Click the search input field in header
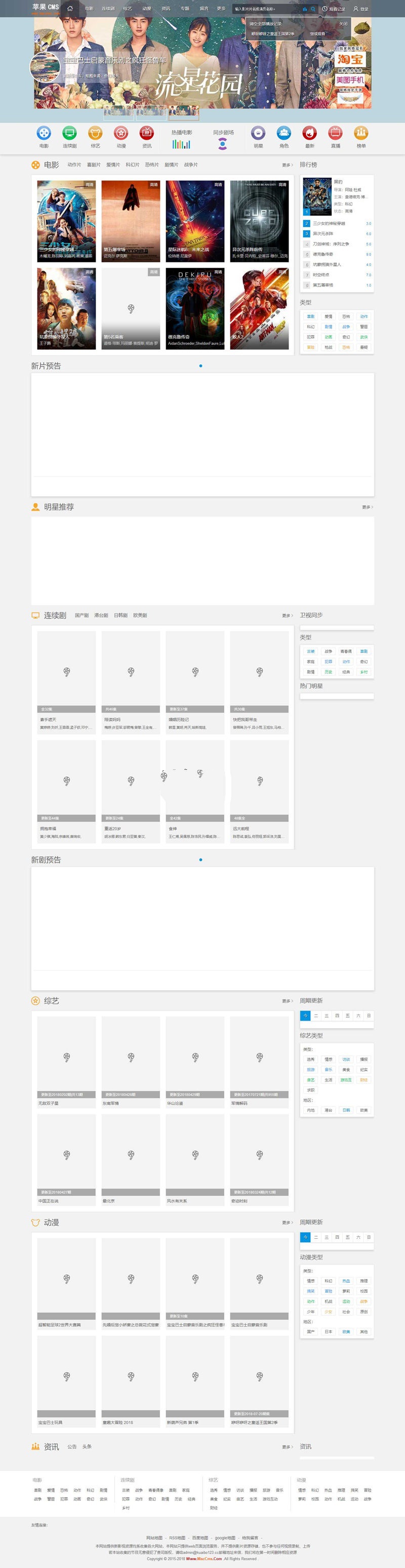405x1568 pixels. coord(267,9)
